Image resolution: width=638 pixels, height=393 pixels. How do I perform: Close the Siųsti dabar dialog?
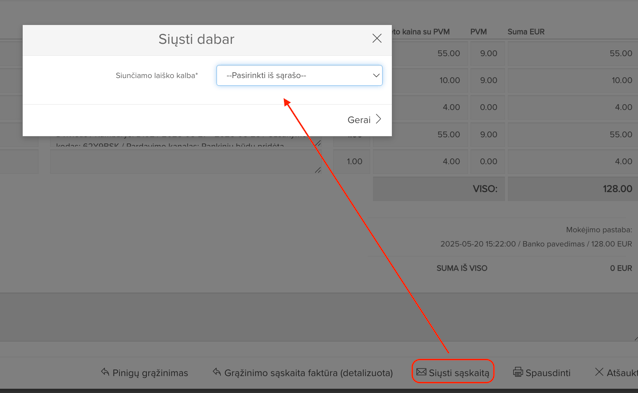tap(377, 39)
